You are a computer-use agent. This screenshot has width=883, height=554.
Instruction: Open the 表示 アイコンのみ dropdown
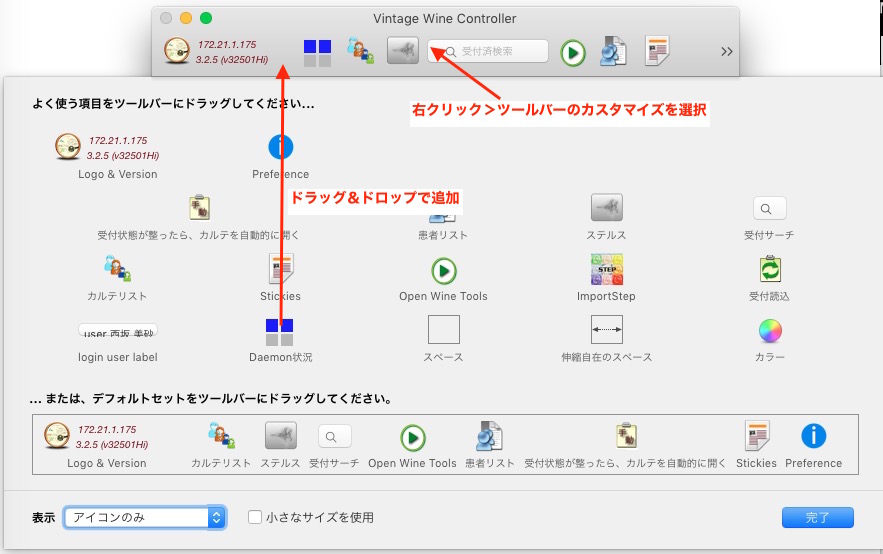tap(145, 517)
